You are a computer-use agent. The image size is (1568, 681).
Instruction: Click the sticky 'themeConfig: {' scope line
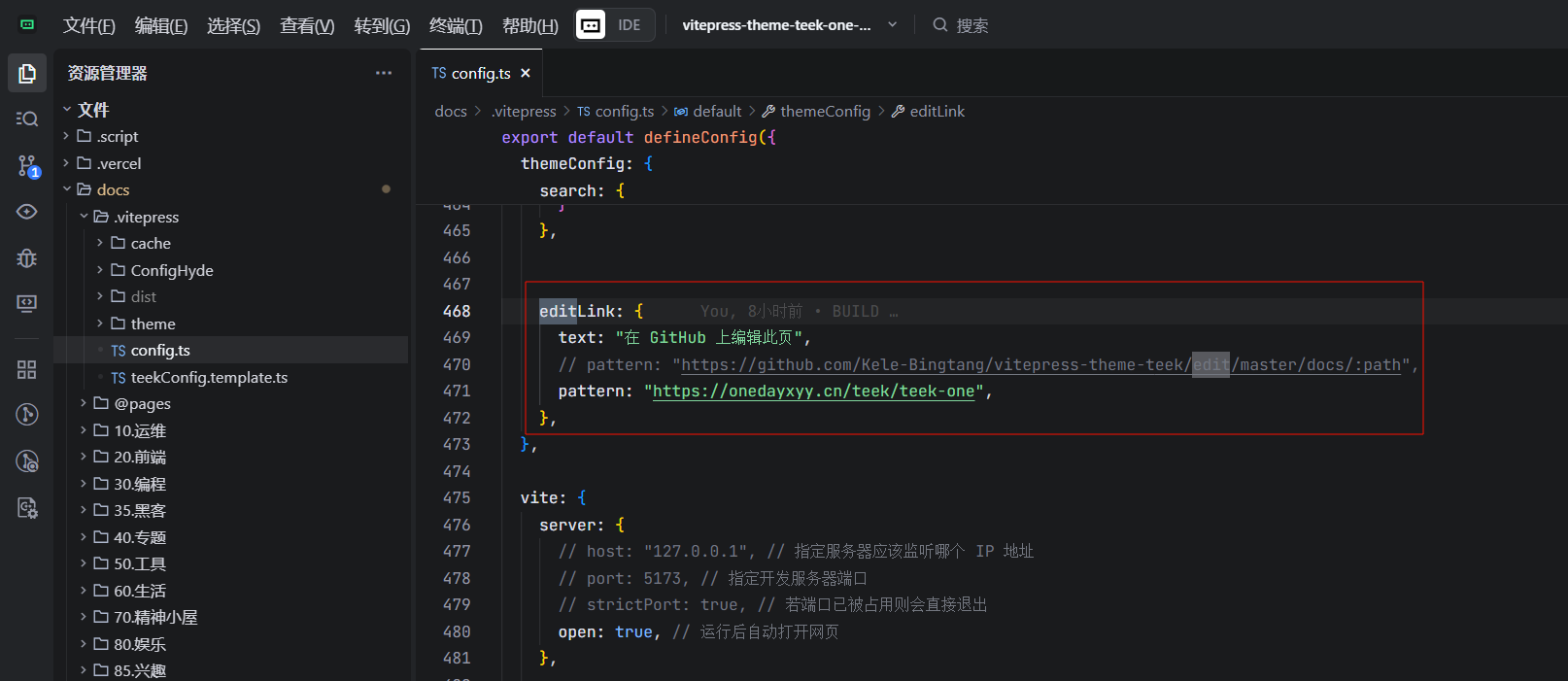point(587,163)
